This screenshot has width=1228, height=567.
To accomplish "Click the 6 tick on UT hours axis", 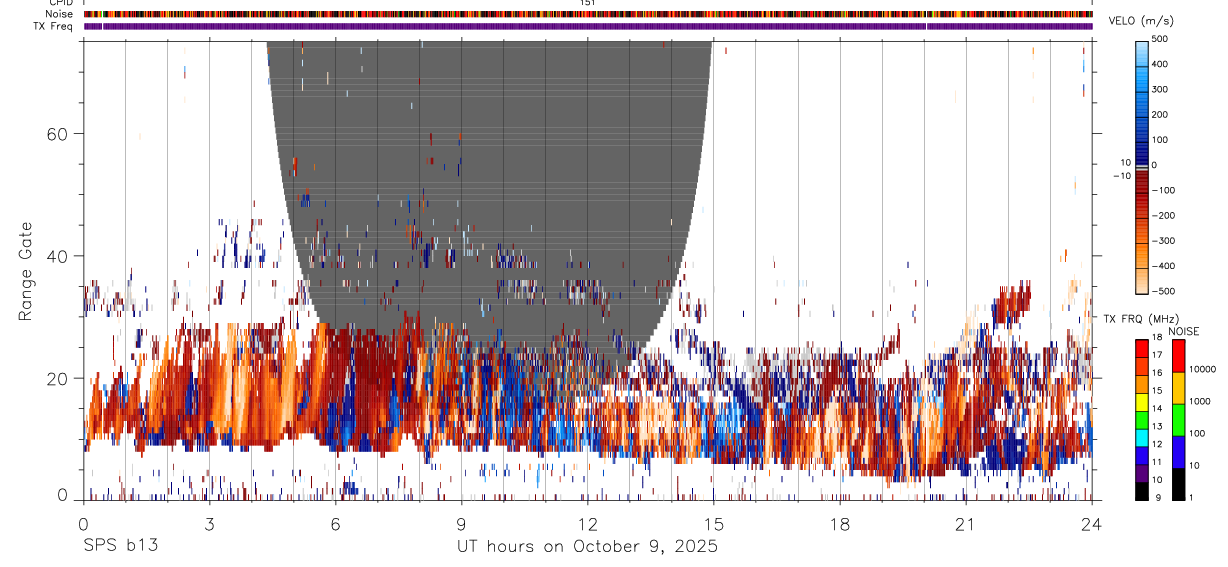I will coord(336,523).
